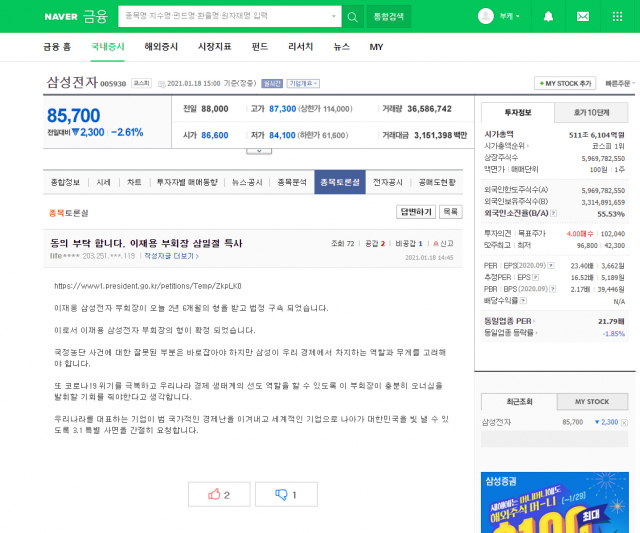Image resolution: width=640 pixels, height=533 pixels.
Task: Switch to 차트 tab
Action: [134, 182]
